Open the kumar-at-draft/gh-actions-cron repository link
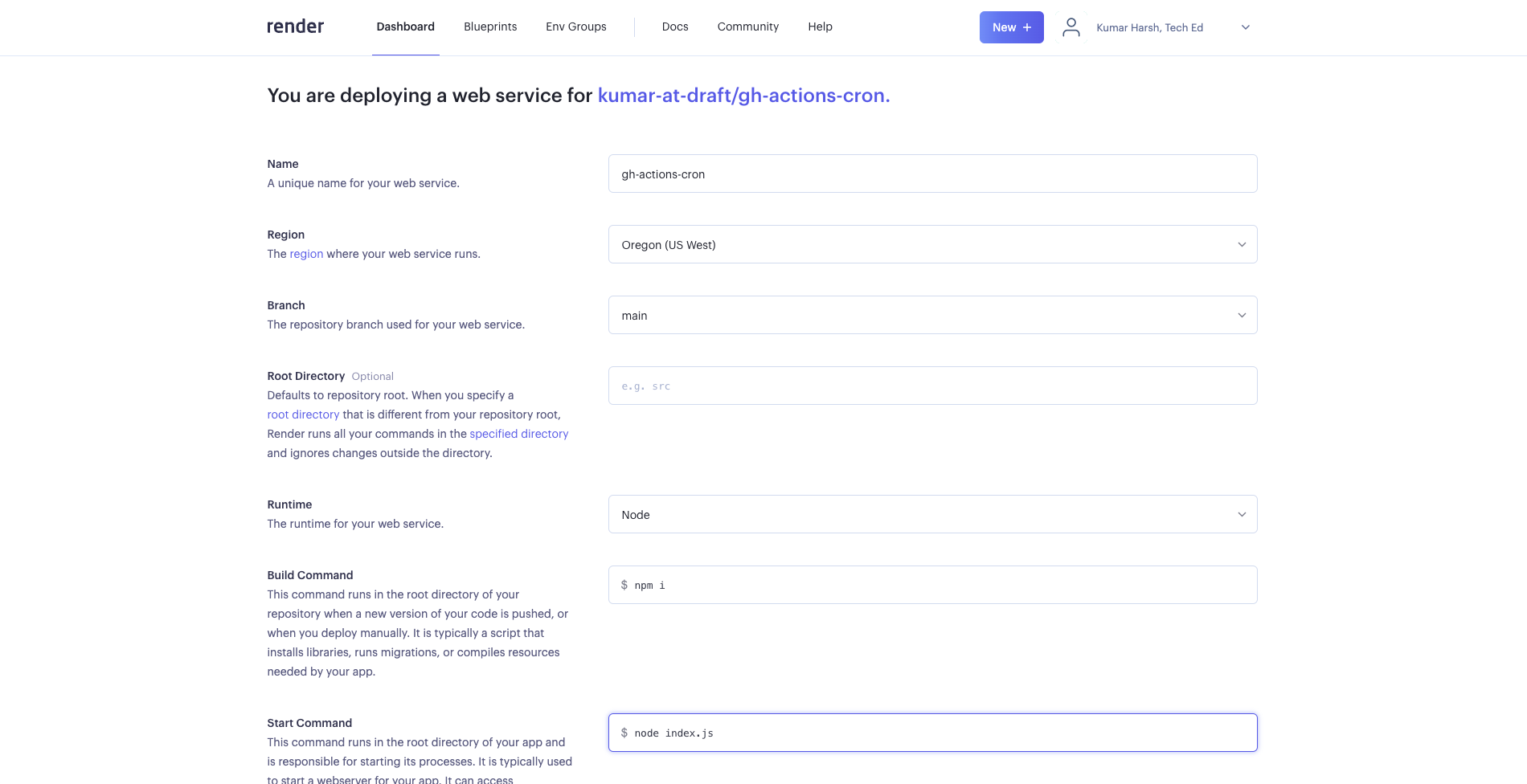Screen dimensions: 1527x784 pyautogui.click(x=743, y=96)
